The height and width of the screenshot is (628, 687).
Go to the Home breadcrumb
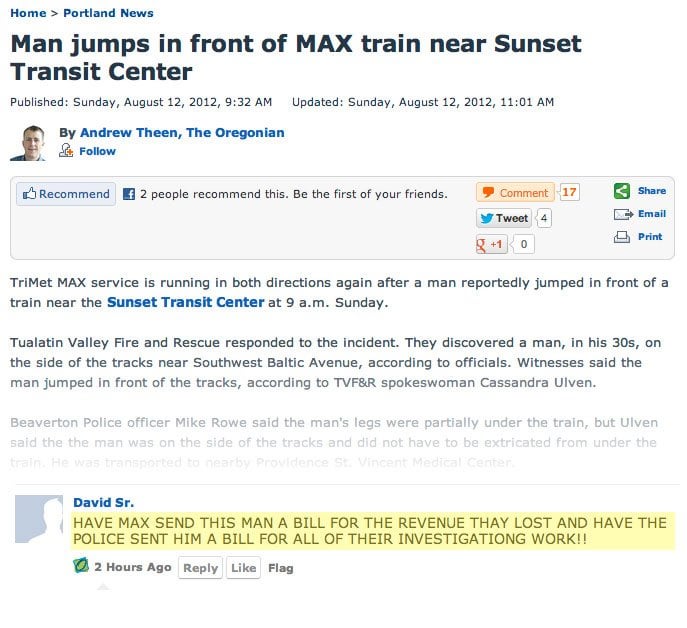[28, 13]
